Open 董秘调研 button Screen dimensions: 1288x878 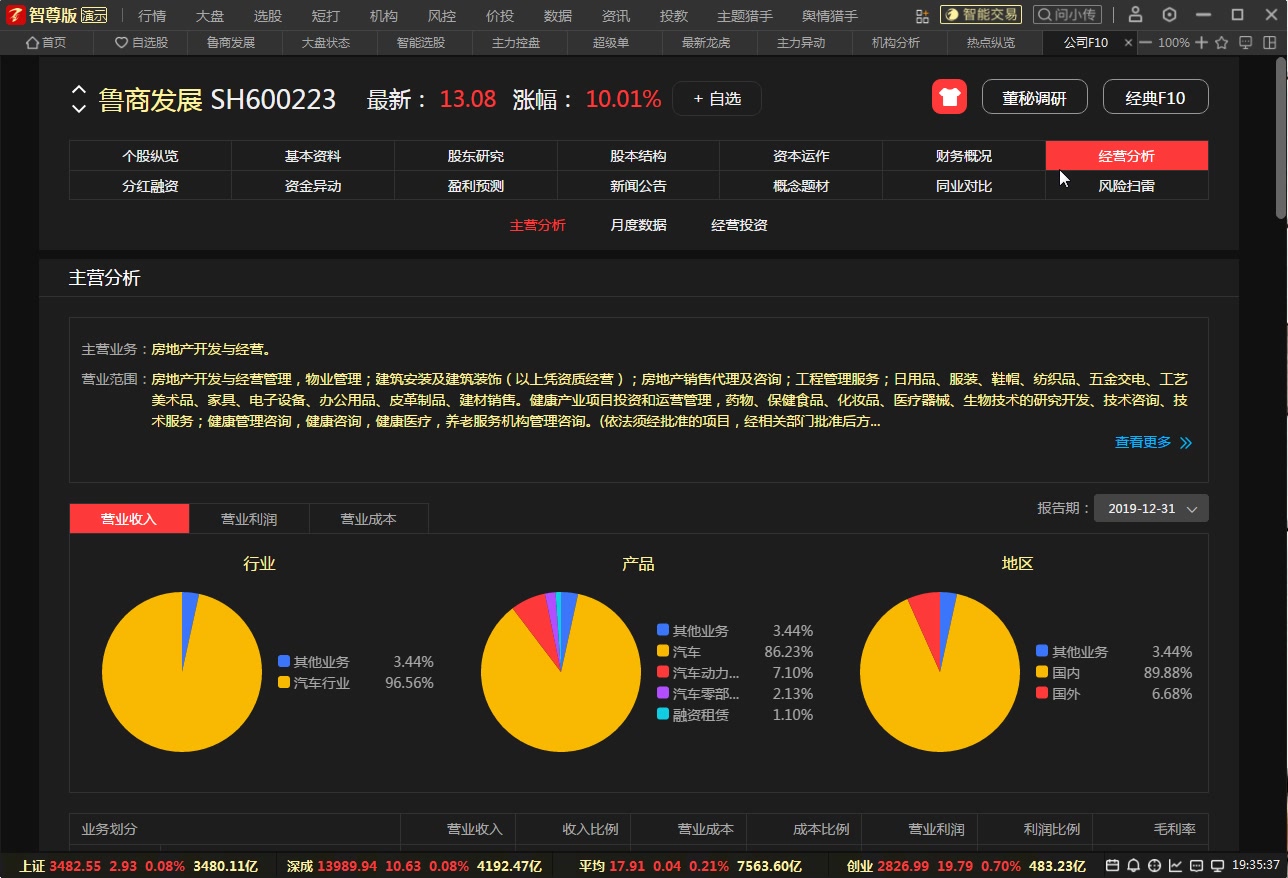[1035, 98]
